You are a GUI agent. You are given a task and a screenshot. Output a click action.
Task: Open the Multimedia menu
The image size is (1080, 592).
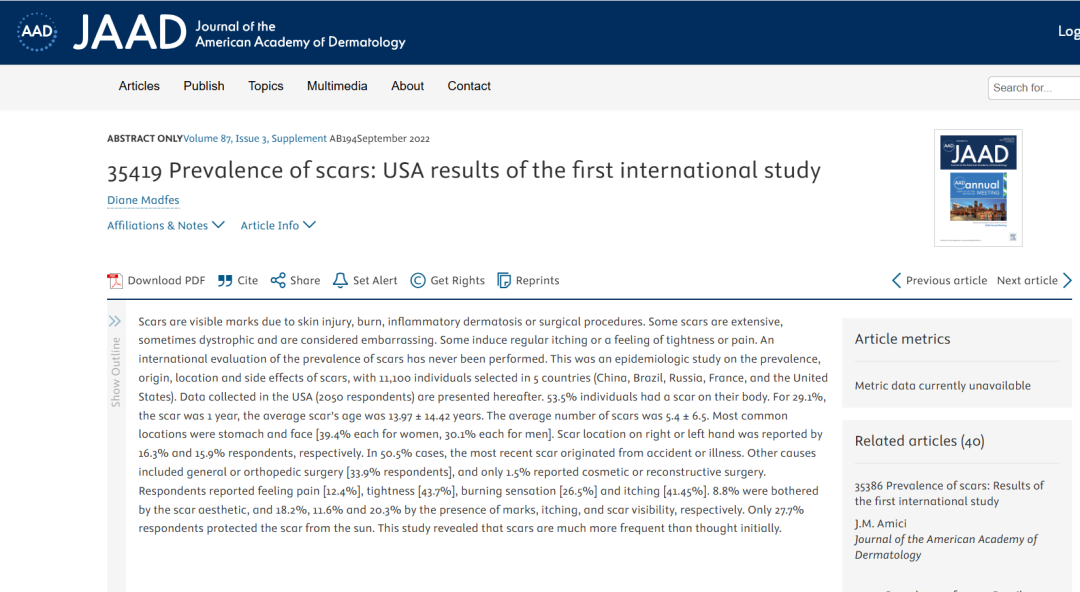(337, 86)
